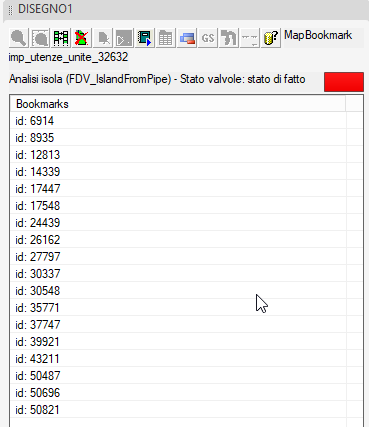Screen dimensions: 369x427
Task: Click the Bookmarks column header
Action: pos(178,104)
